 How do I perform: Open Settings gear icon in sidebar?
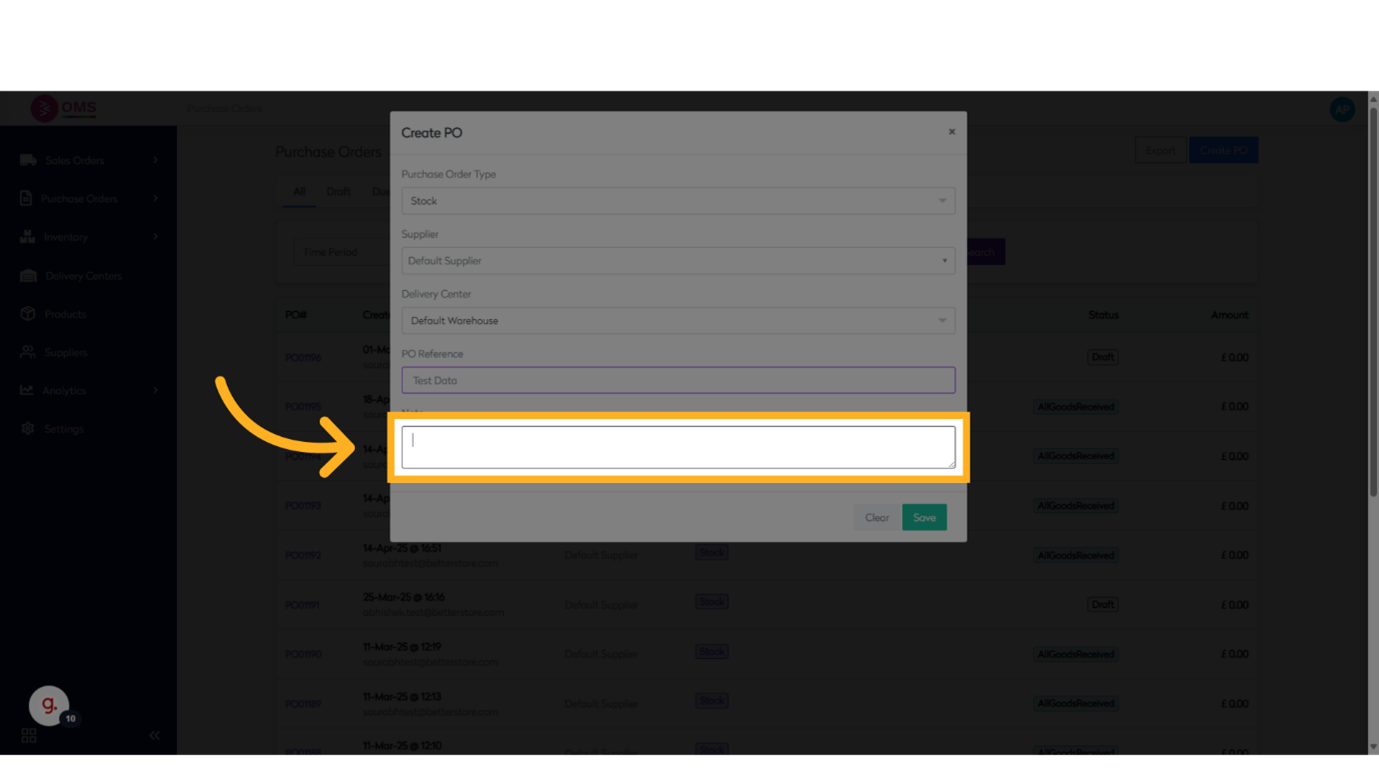[x=28, y=429]
